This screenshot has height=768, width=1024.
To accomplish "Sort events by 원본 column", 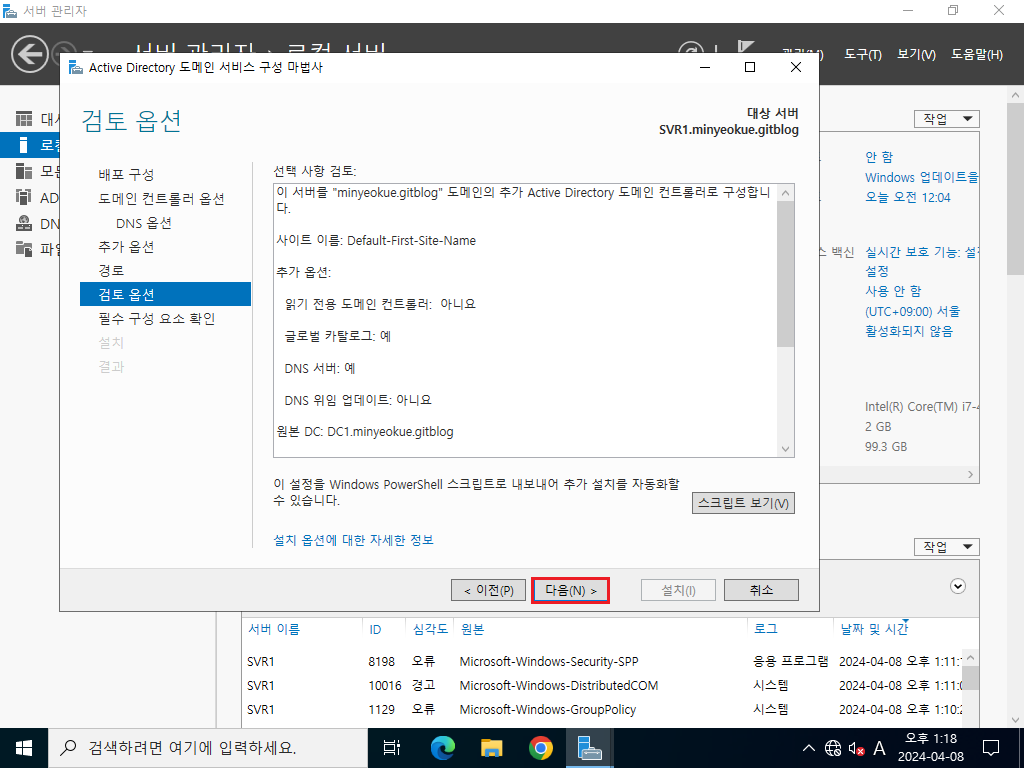I will click(472, 629).
